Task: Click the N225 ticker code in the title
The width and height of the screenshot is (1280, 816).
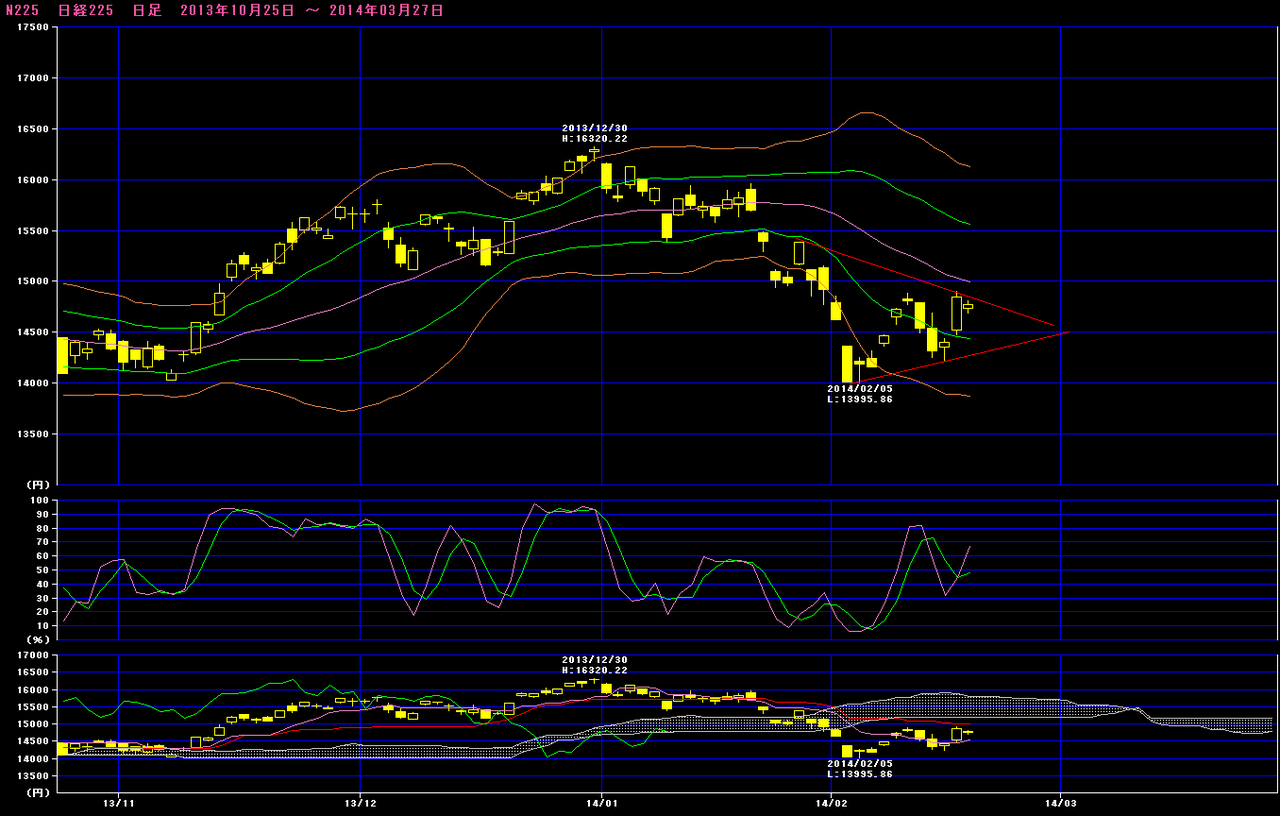Action: (x=22, y=10)
